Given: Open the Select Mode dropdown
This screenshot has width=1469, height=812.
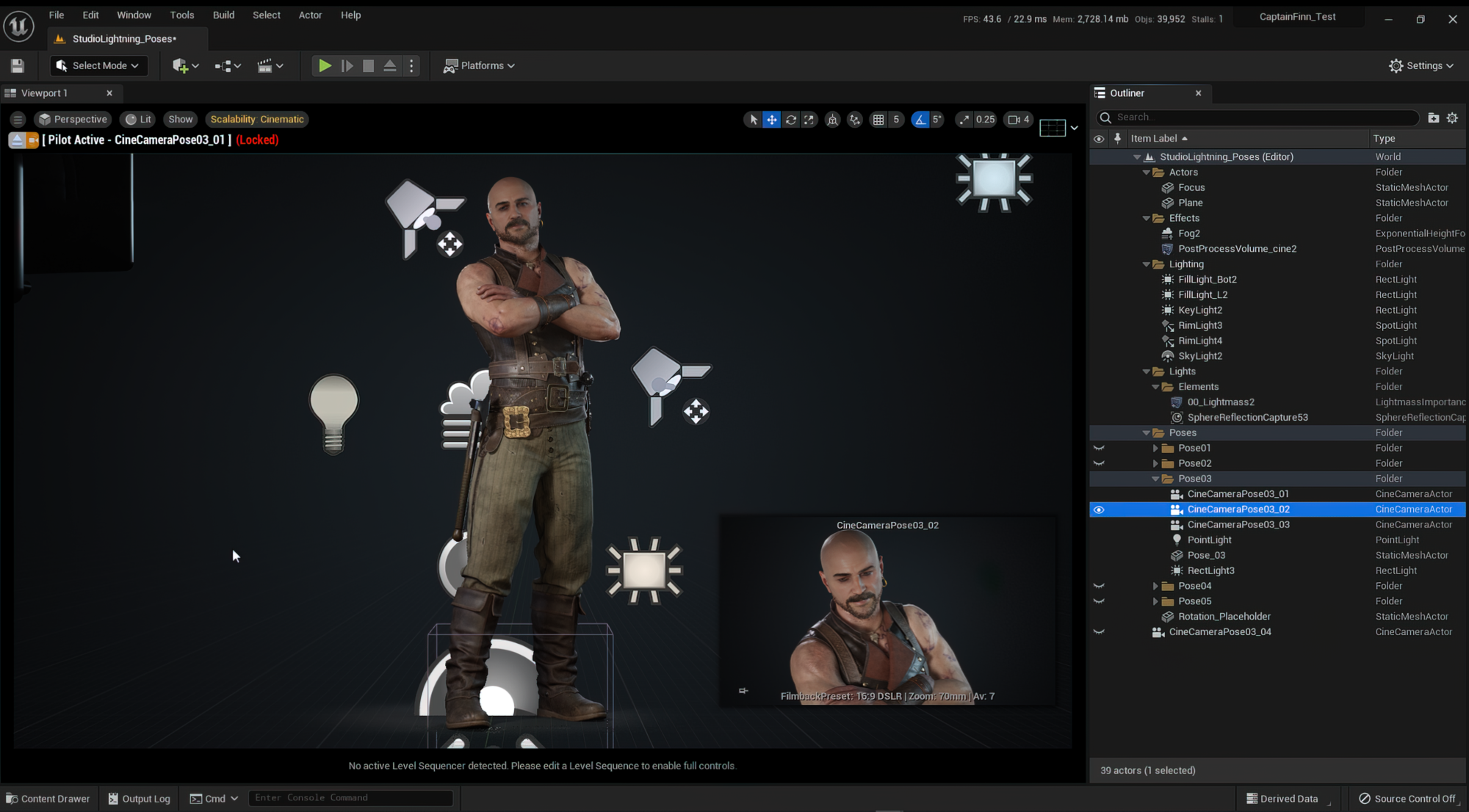Looking at the screenshot, I should [98, 66].
